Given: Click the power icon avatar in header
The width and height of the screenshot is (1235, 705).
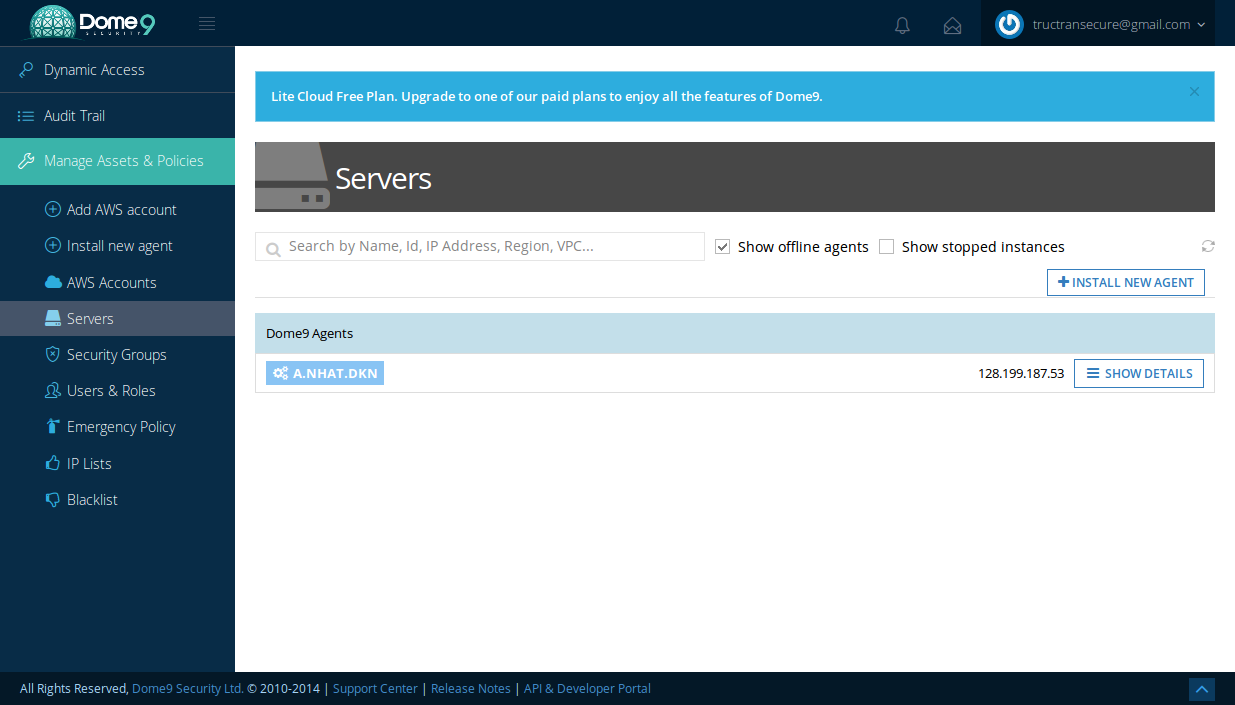Looking at the screenshot, I should coord(1009,24).
